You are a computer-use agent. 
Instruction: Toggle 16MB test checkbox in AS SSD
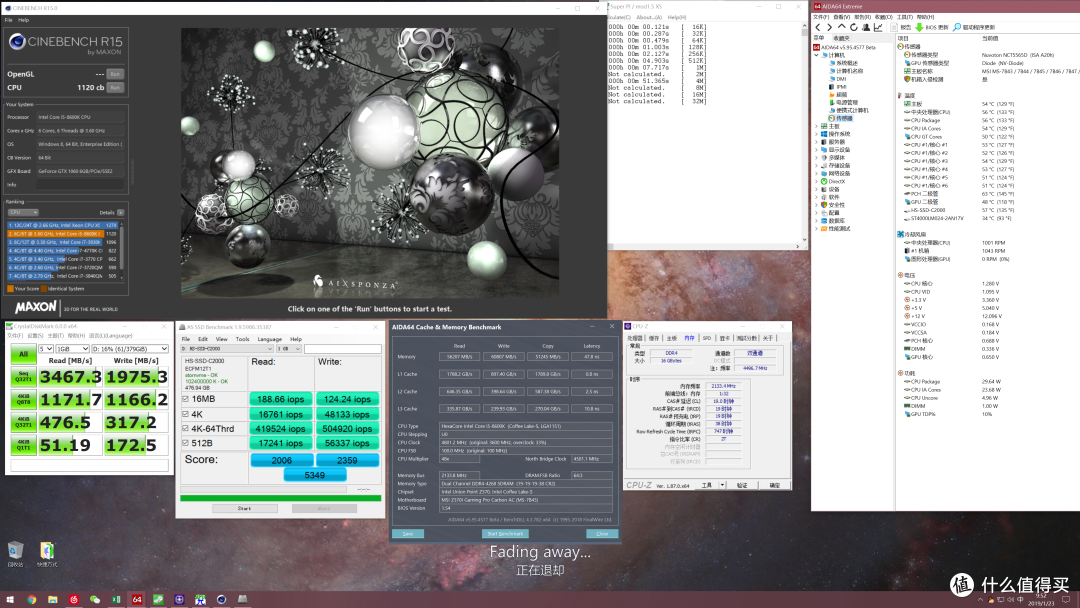(x=185, y=399)
